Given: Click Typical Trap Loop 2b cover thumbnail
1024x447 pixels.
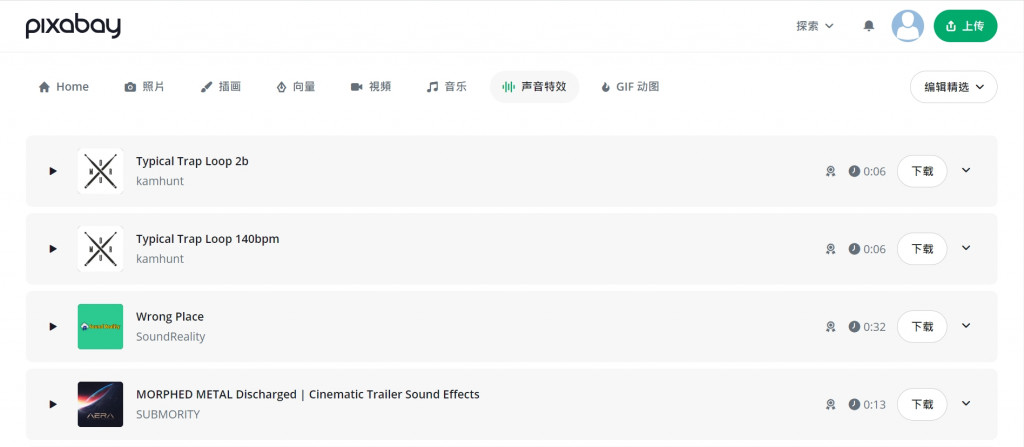Looking at the screenshot, I should 100,171.
